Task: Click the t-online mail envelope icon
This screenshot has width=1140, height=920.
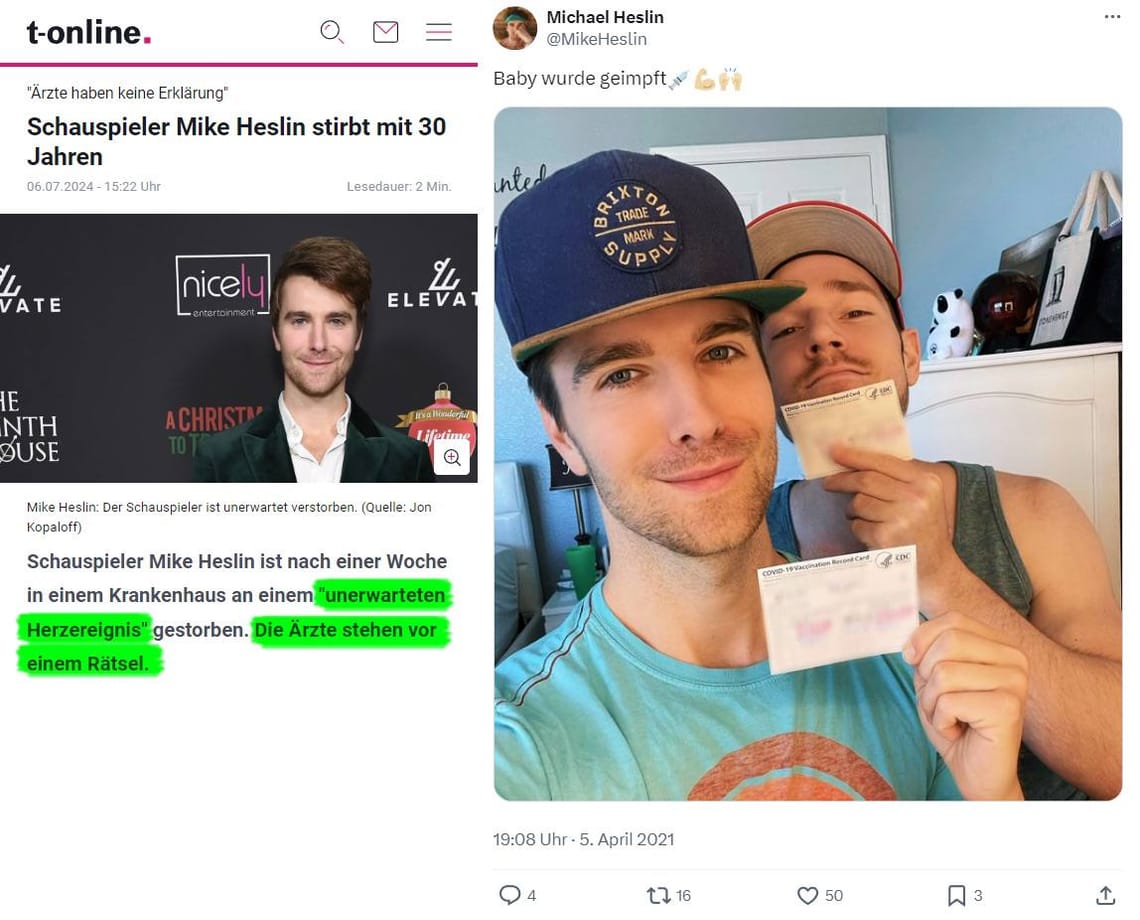Action: [x=385, y=32]
